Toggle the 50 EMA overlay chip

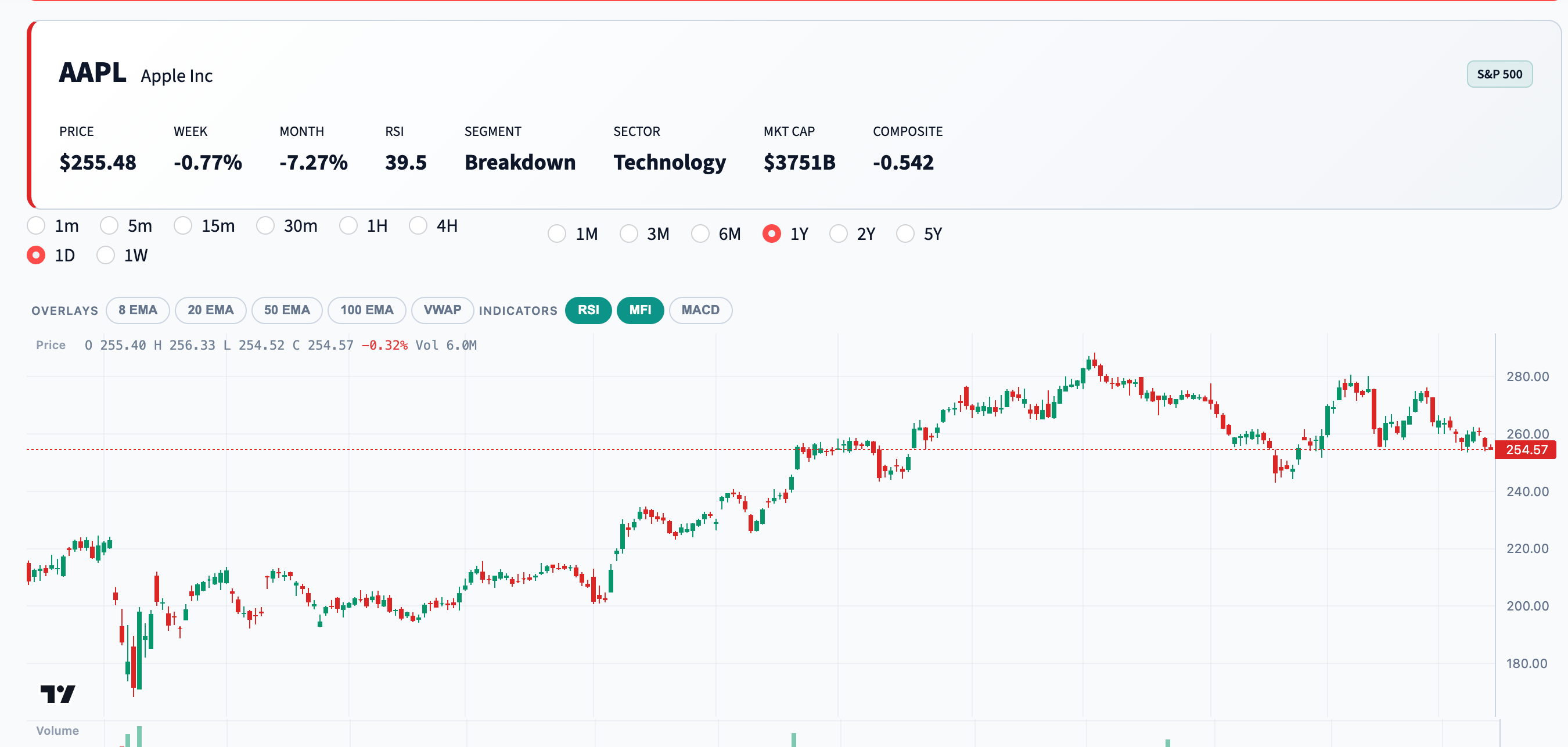287,310
